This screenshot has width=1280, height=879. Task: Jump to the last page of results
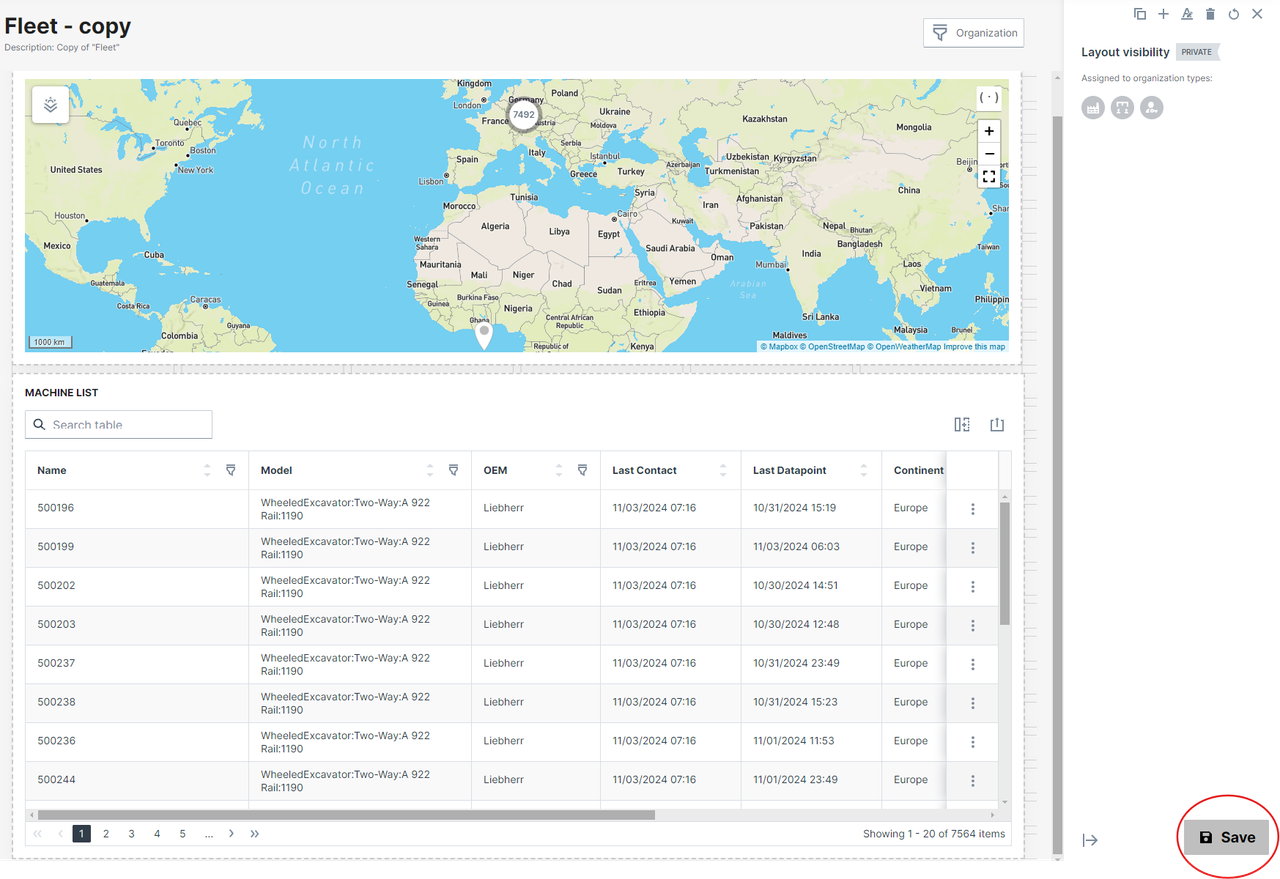[x=255, y=834]
